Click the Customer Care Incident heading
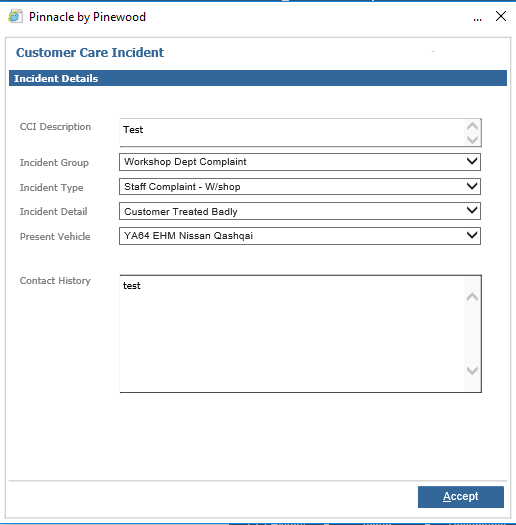516x525 pixels. tap(90, 53)
